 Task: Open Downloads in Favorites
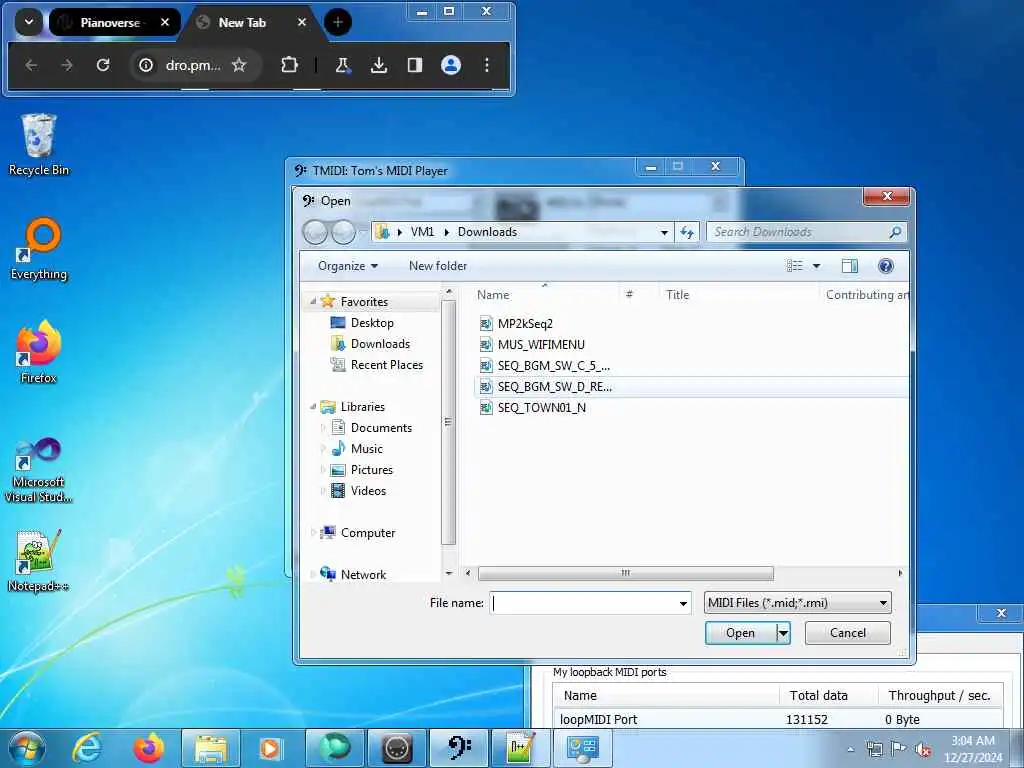coord(380,344)
